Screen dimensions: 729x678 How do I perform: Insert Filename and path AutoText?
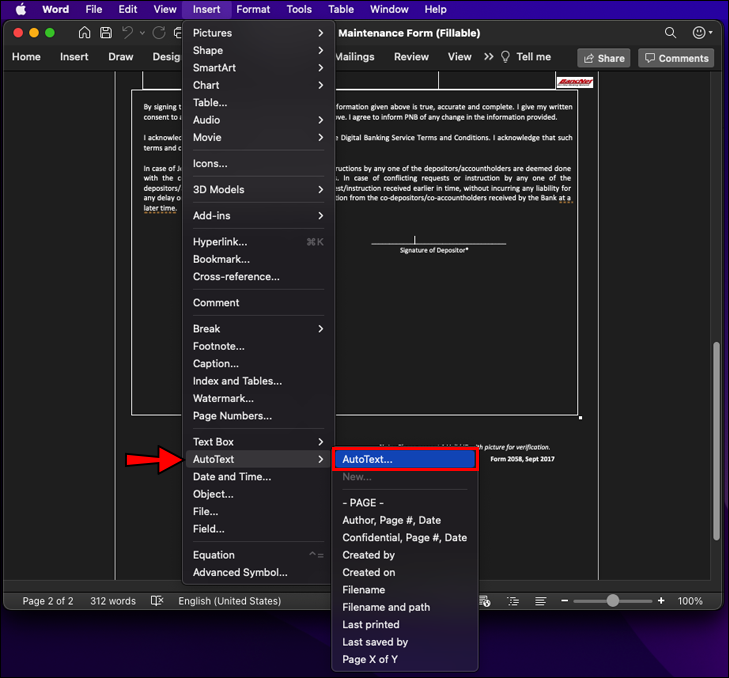[405, 607]
